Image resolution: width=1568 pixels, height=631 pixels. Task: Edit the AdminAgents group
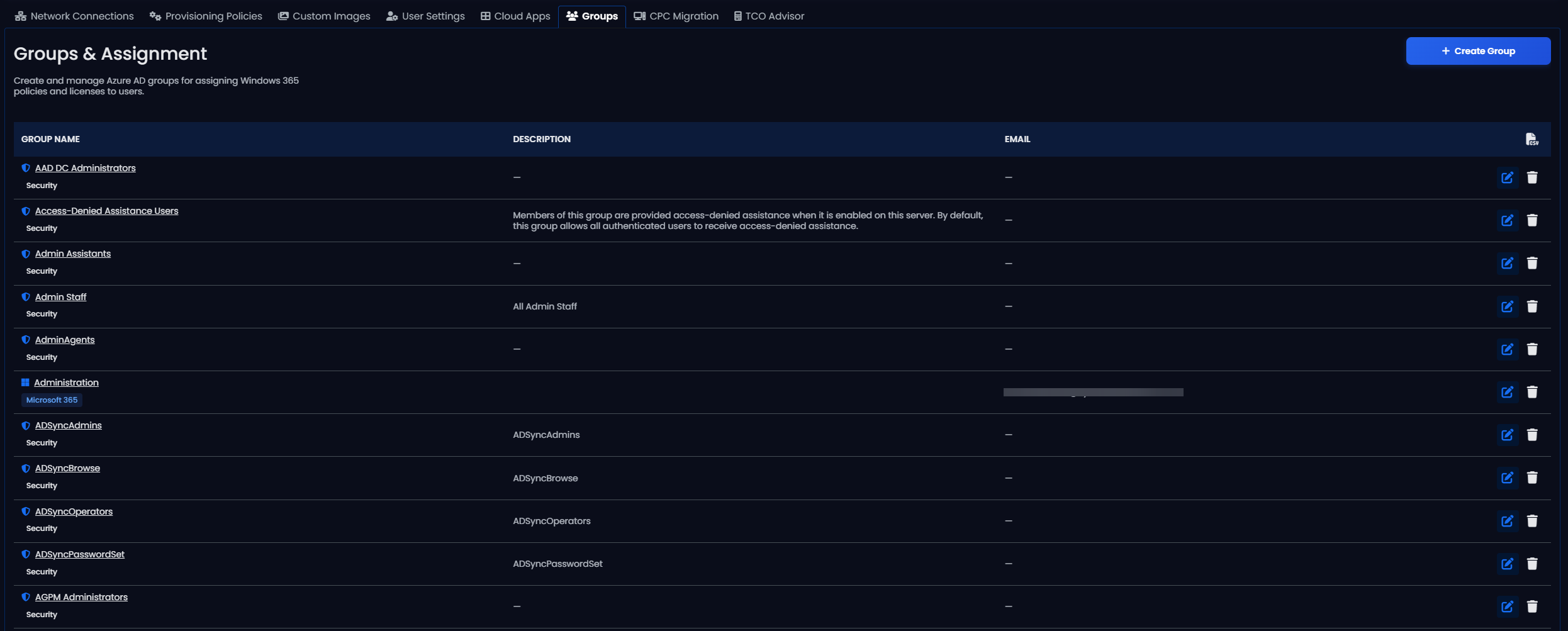[1507, 349]
